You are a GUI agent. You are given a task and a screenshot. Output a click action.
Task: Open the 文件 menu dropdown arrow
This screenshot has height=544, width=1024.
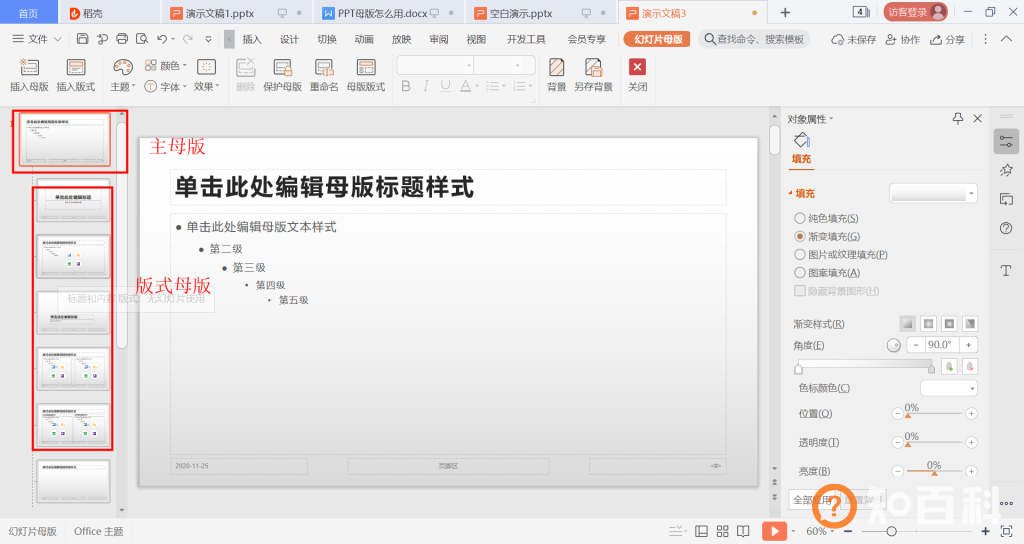[57, 39]
